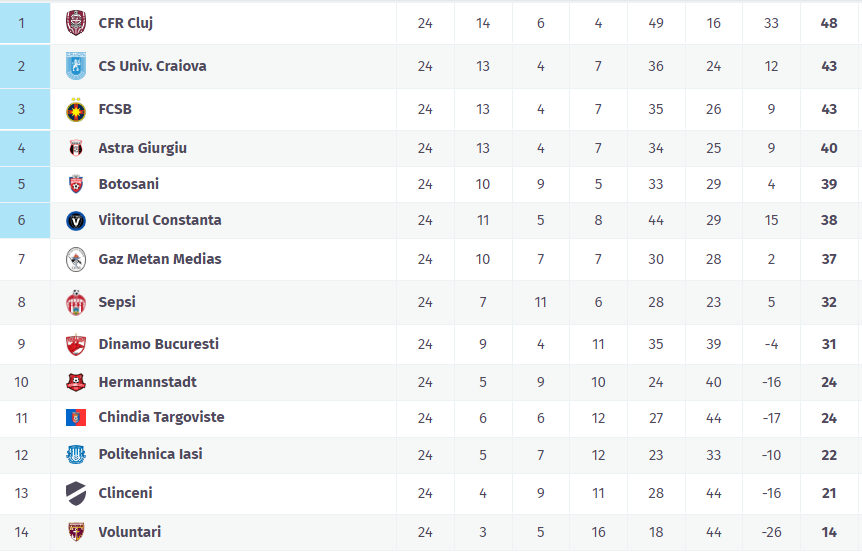Select the Dinamo Bucuresti team name

click(x=158, y=344)
